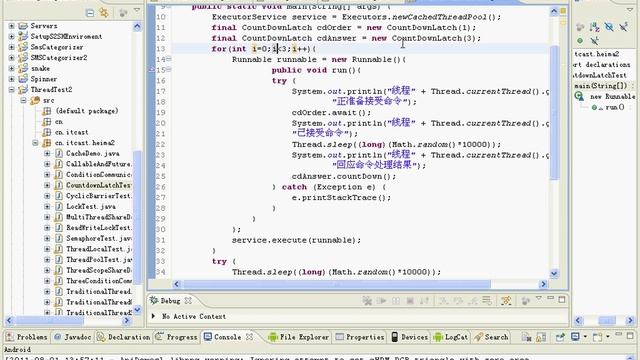This screenshot has width=640, height=360.
Task: Collapse all in Package Explorer
Action: 90,13
